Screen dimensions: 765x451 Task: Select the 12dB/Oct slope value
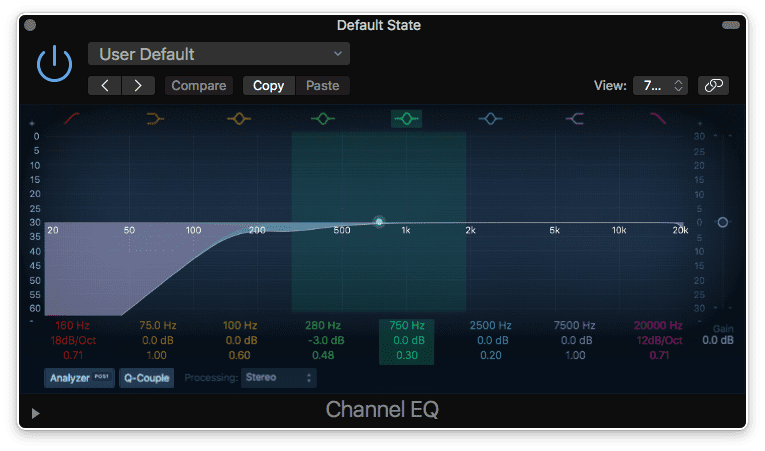659,340
